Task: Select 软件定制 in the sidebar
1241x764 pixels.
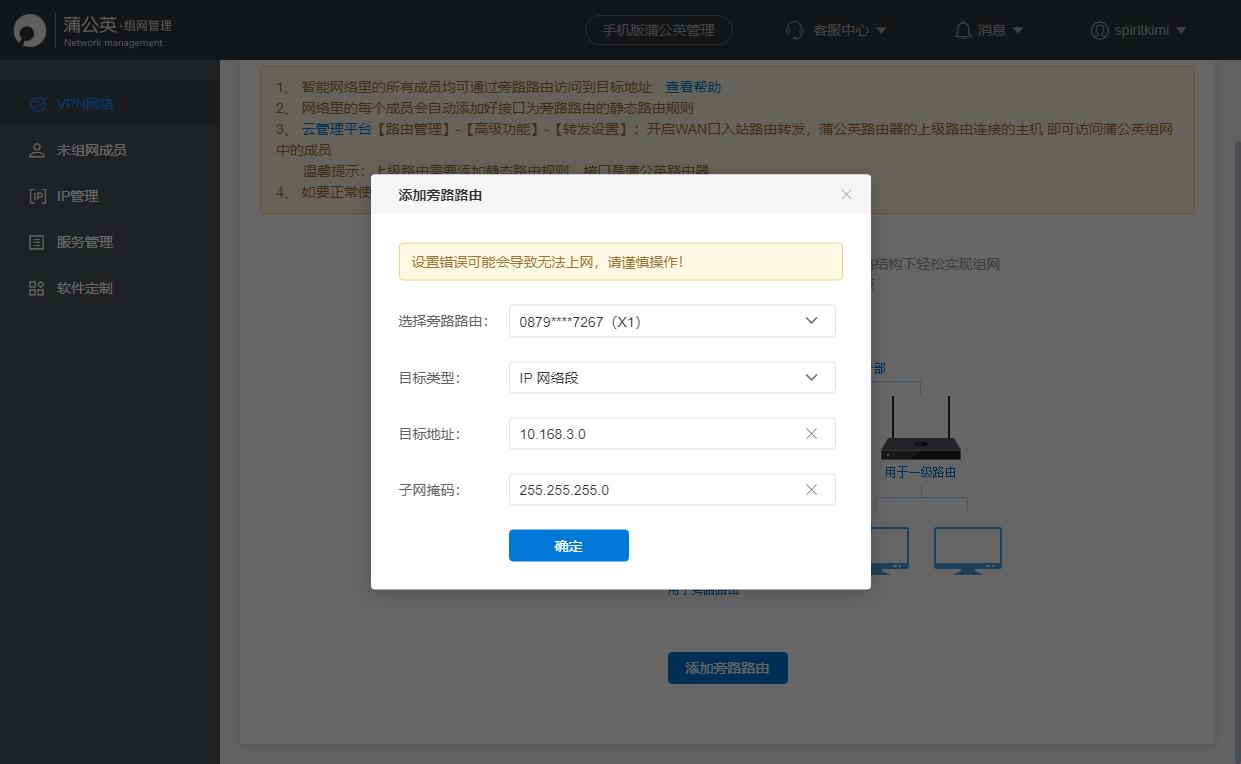Action: click(x=36, y=288)
